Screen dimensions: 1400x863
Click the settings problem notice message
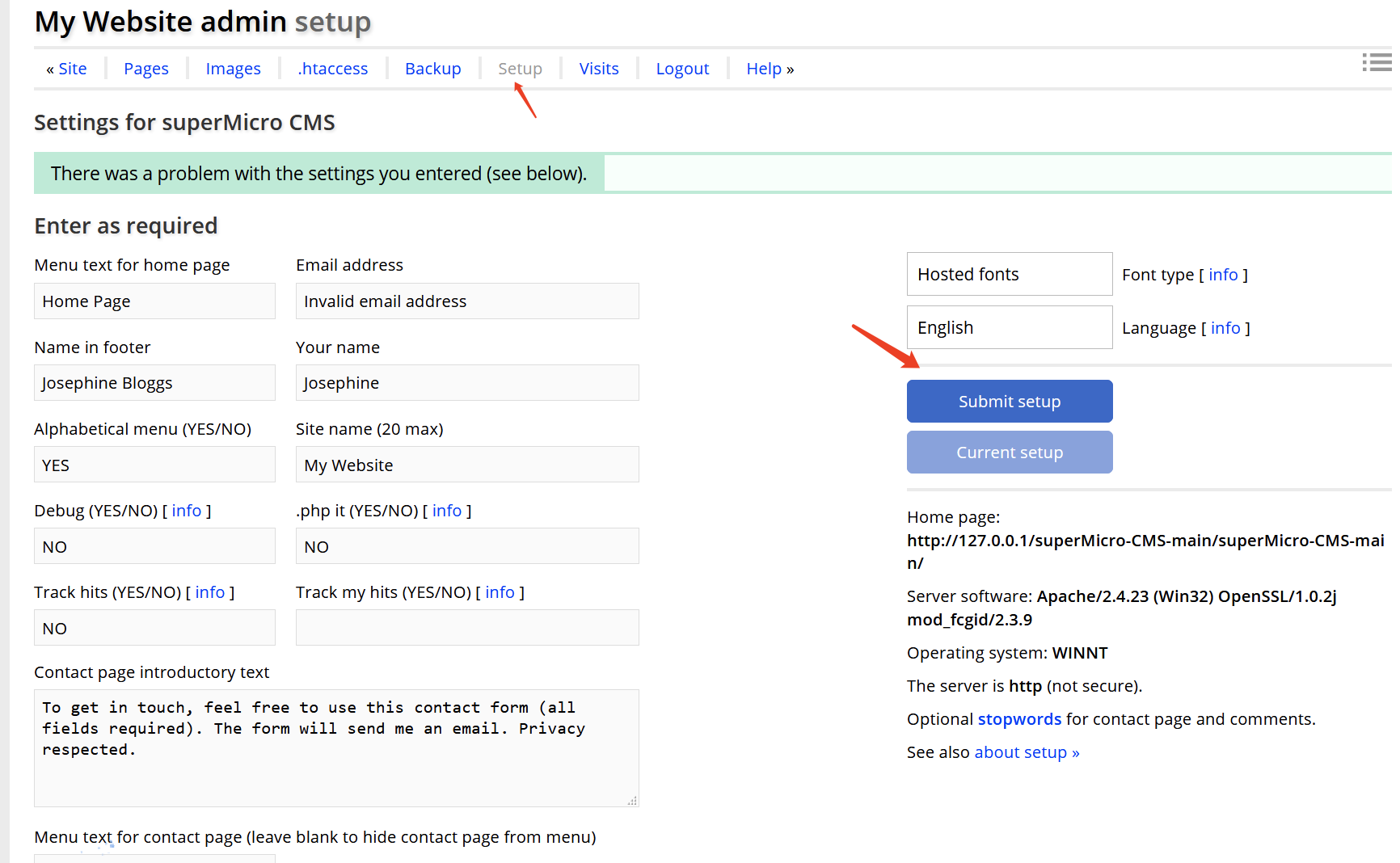coord(318,173)
